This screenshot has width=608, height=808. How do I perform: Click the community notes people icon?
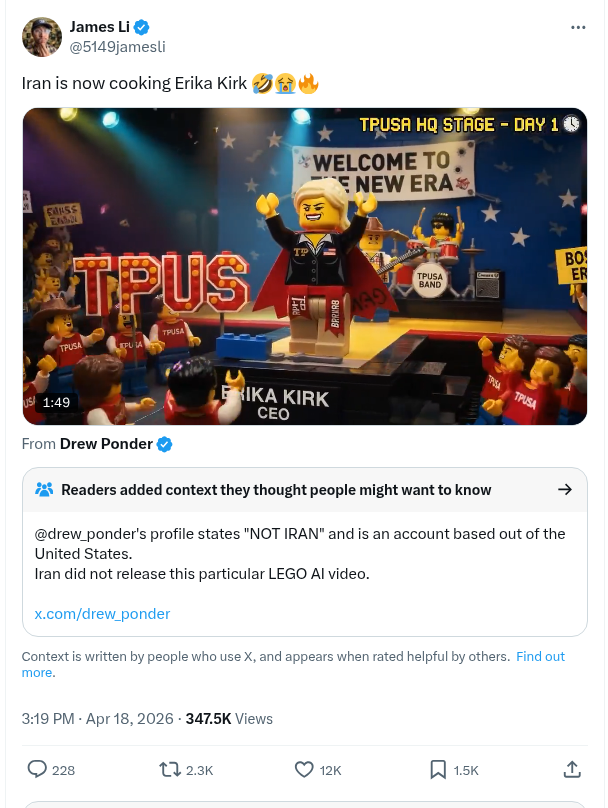pyautogui.click(x=44, y=490)
